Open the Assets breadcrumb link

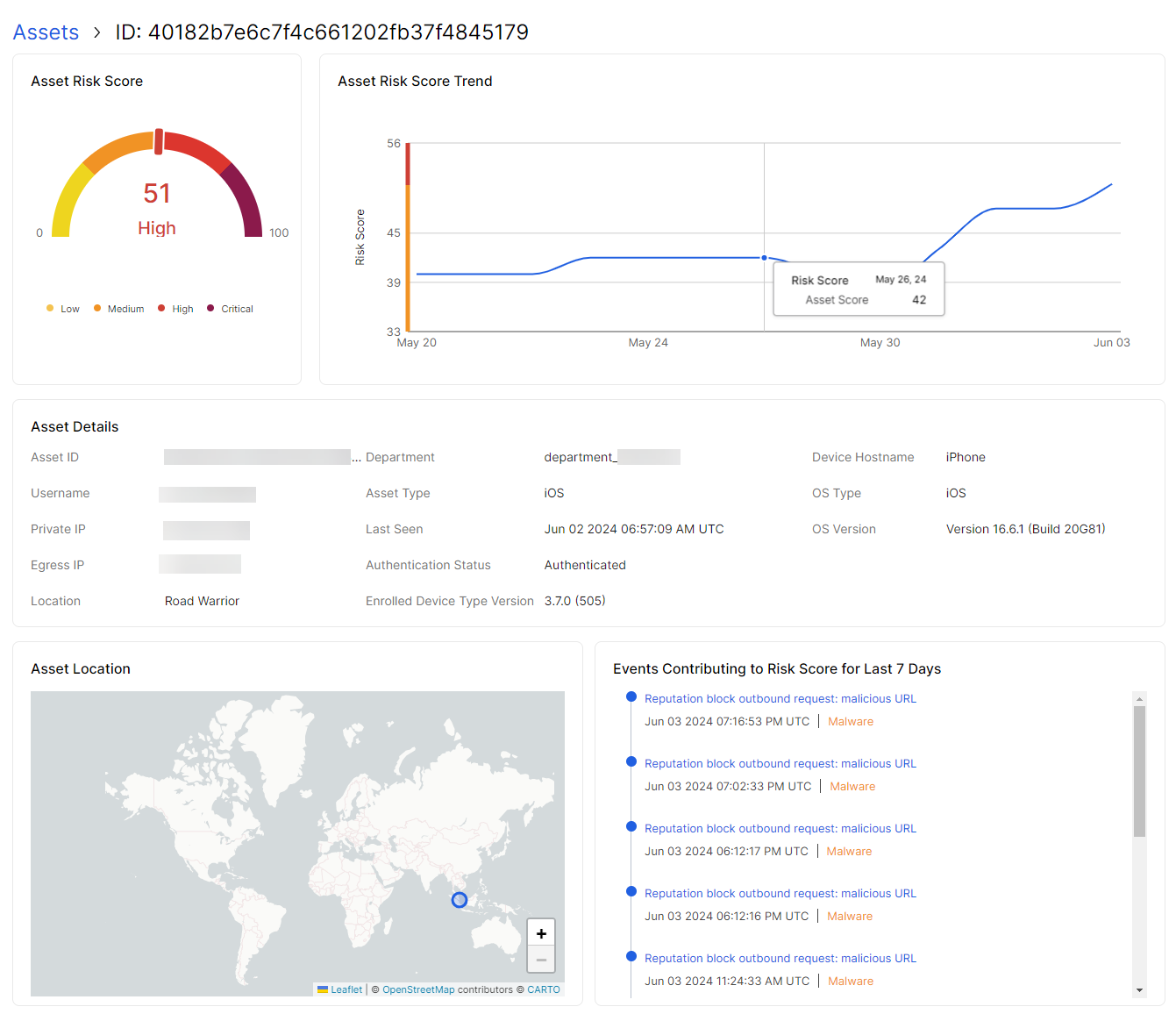(46, 32)
